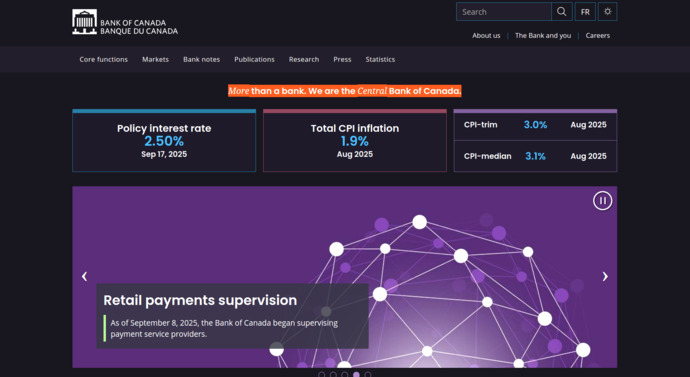Open the Retail payments supervision headline
Image resolution: width=690 pixels, height=377 pixels.
point(200,300)
